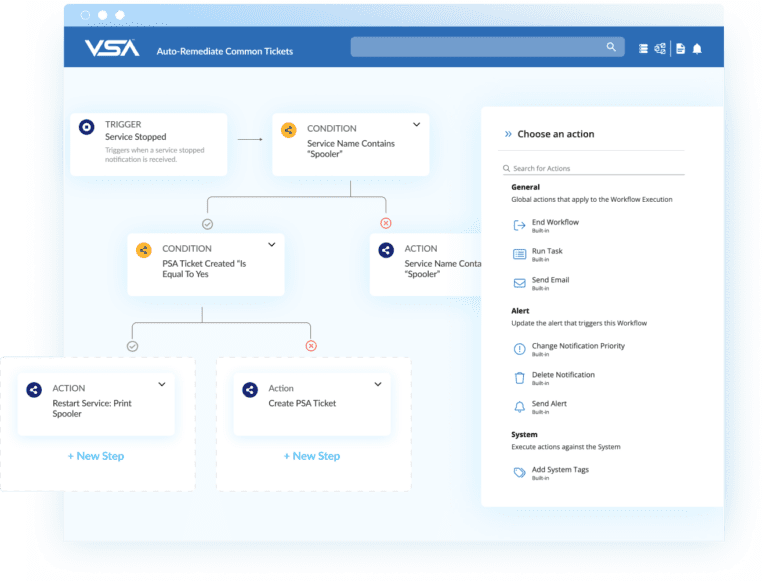Click 'Update the alert that triggers' description
768x581 pixels.
coord(579,323)
